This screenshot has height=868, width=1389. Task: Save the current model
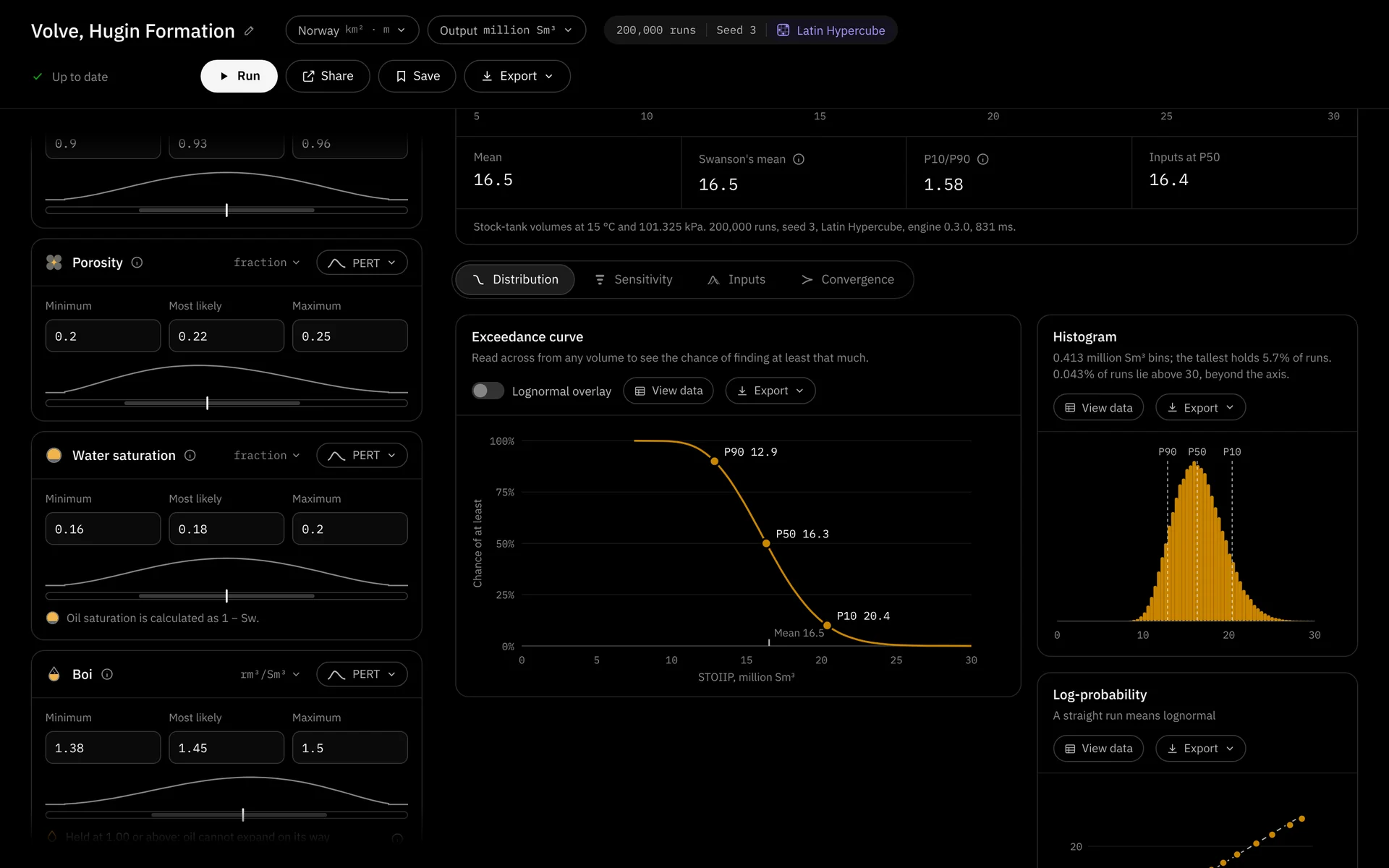click(417, 76)
